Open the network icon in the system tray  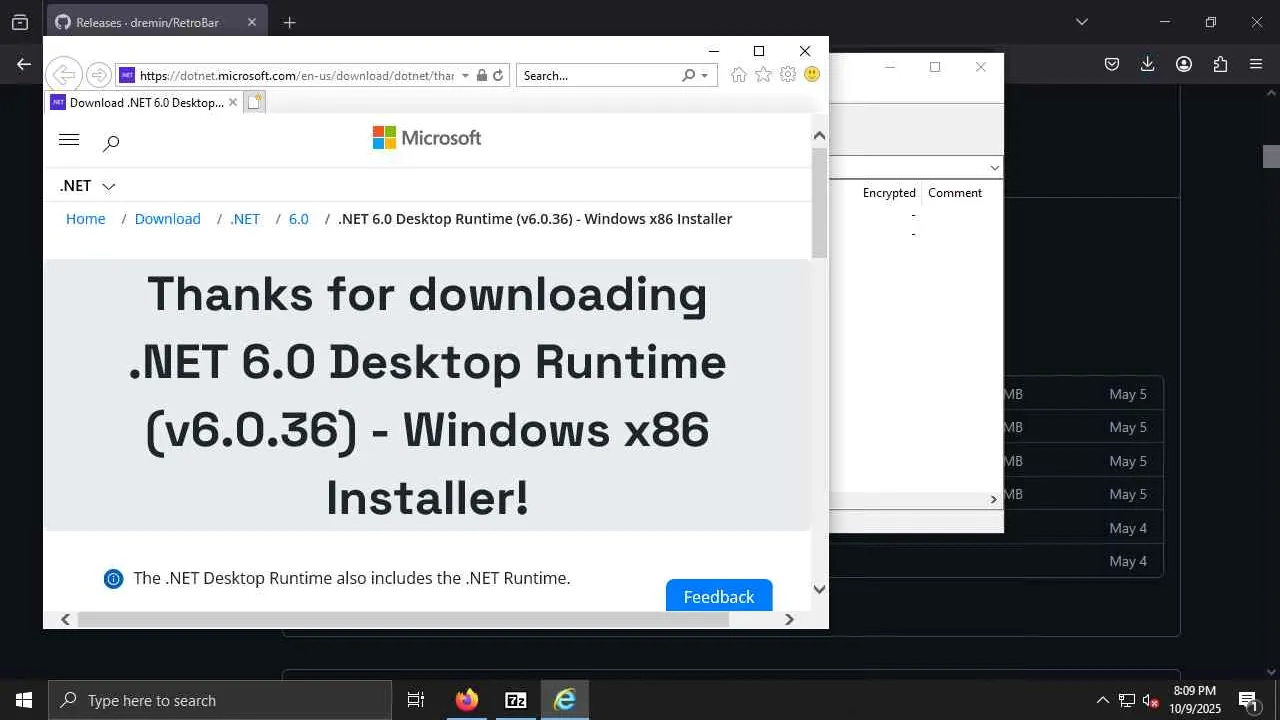(1127, 700)
